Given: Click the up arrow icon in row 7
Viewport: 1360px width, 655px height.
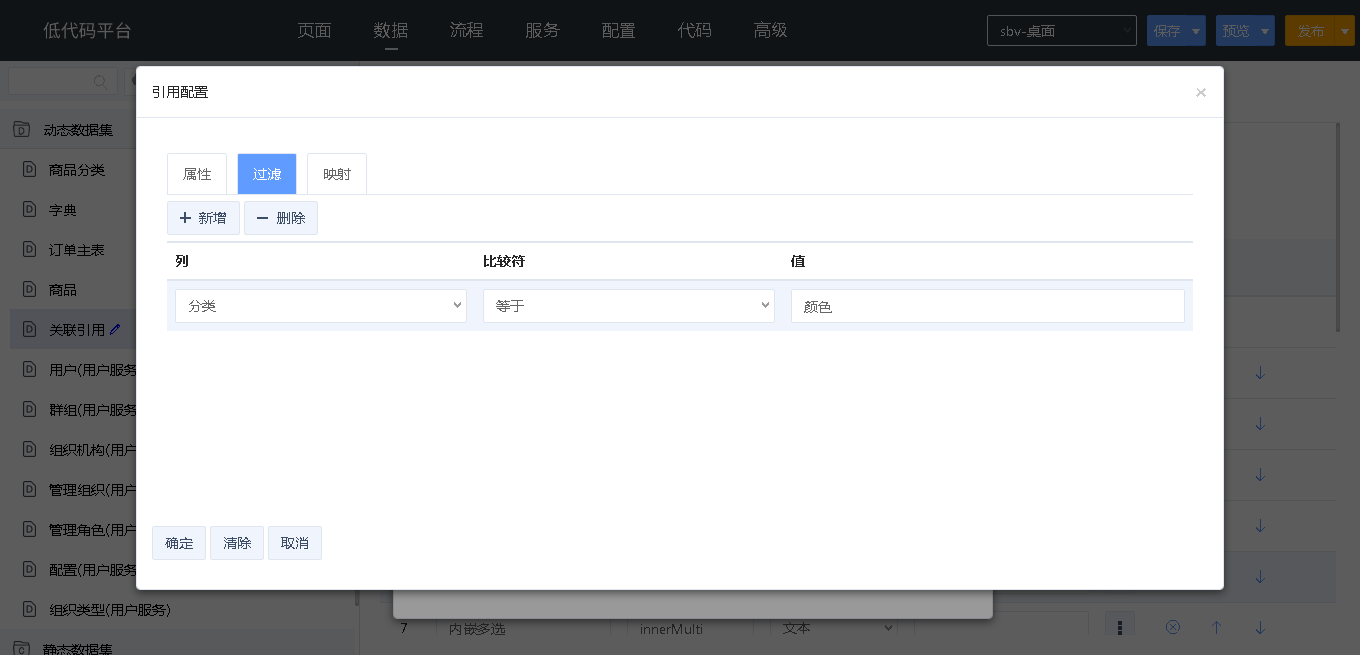Looking at the screenshot, I should point(1217,627).
